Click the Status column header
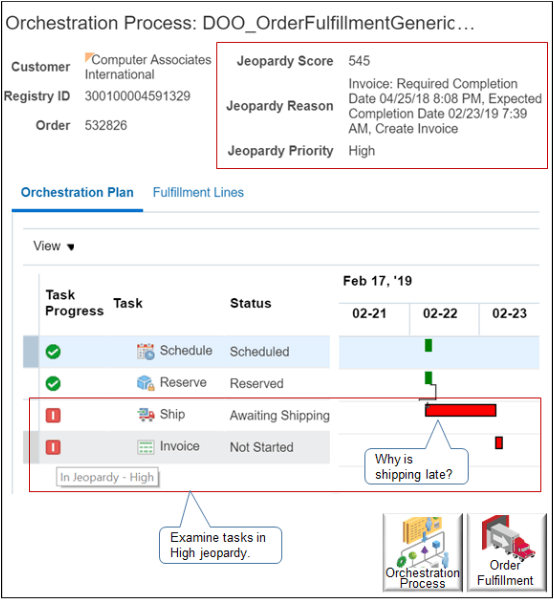The height and width of the screenshot is (600, 554). [251, 303]
